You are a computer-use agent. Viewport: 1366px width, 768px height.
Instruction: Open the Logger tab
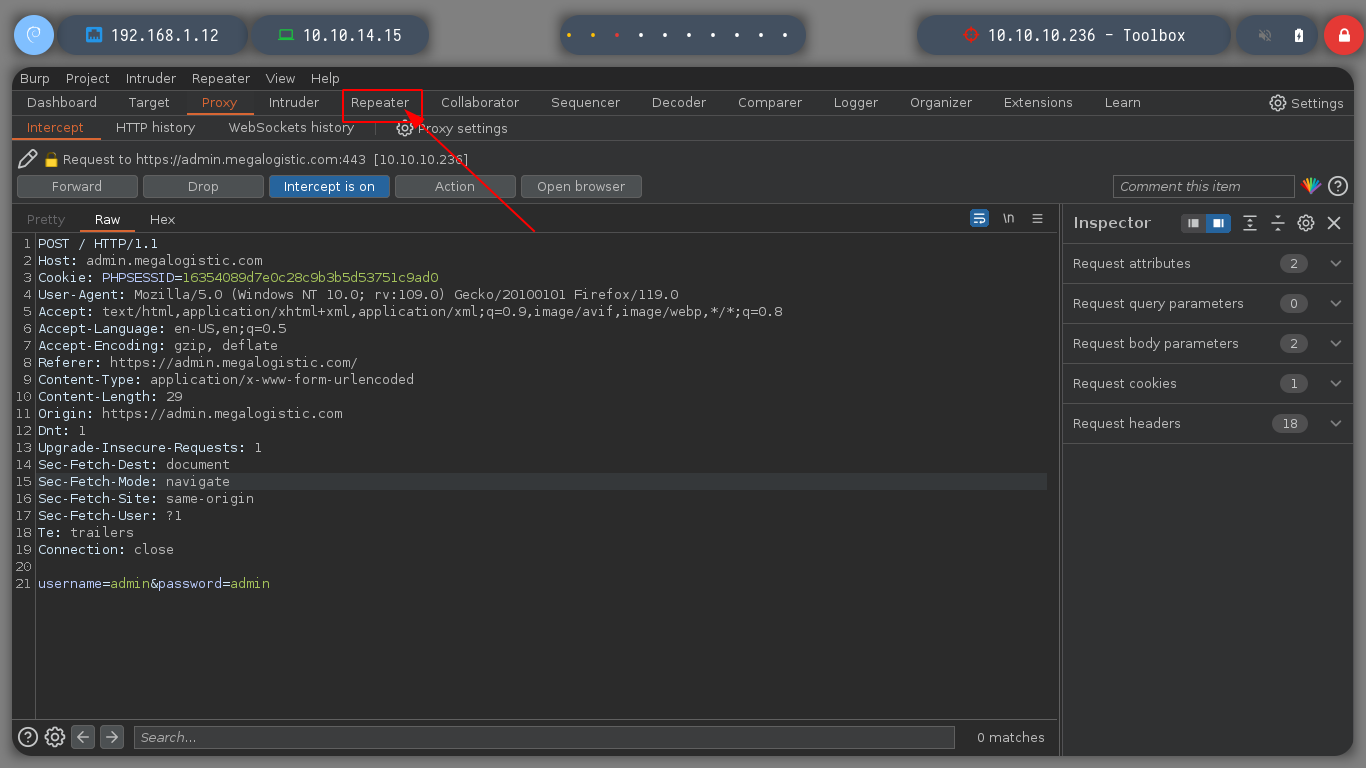(856, 103)
